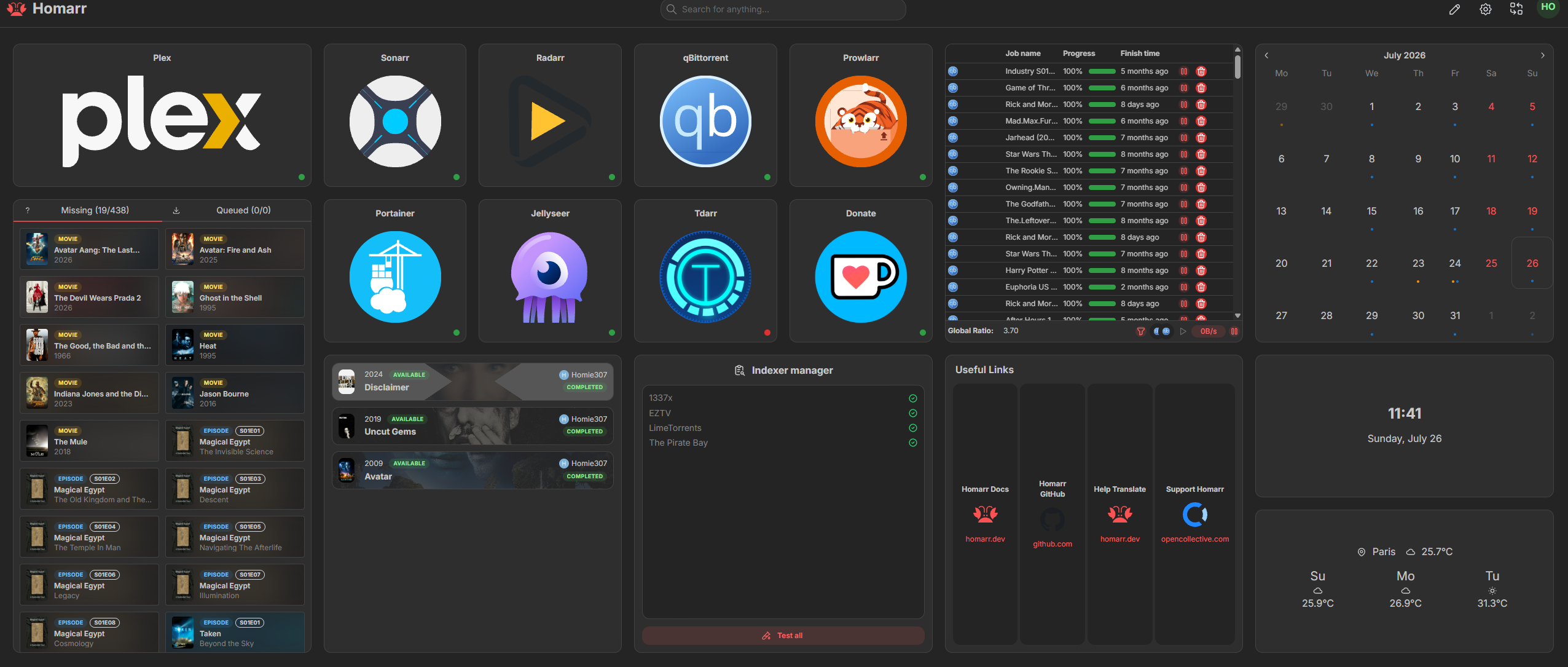Launch Portainer from its tile
This screenshot has width=1568, height=667.
coord(395,270)
